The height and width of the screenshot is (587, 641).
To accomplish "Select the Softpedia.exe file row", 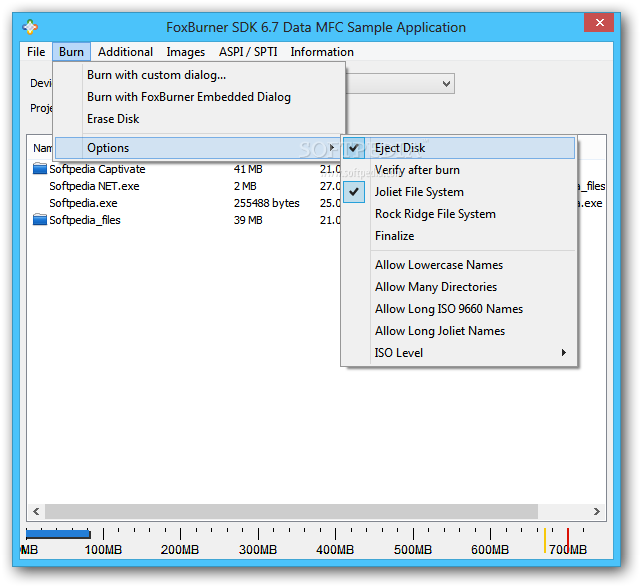I will pyautogui.click(x=83, y=203).
